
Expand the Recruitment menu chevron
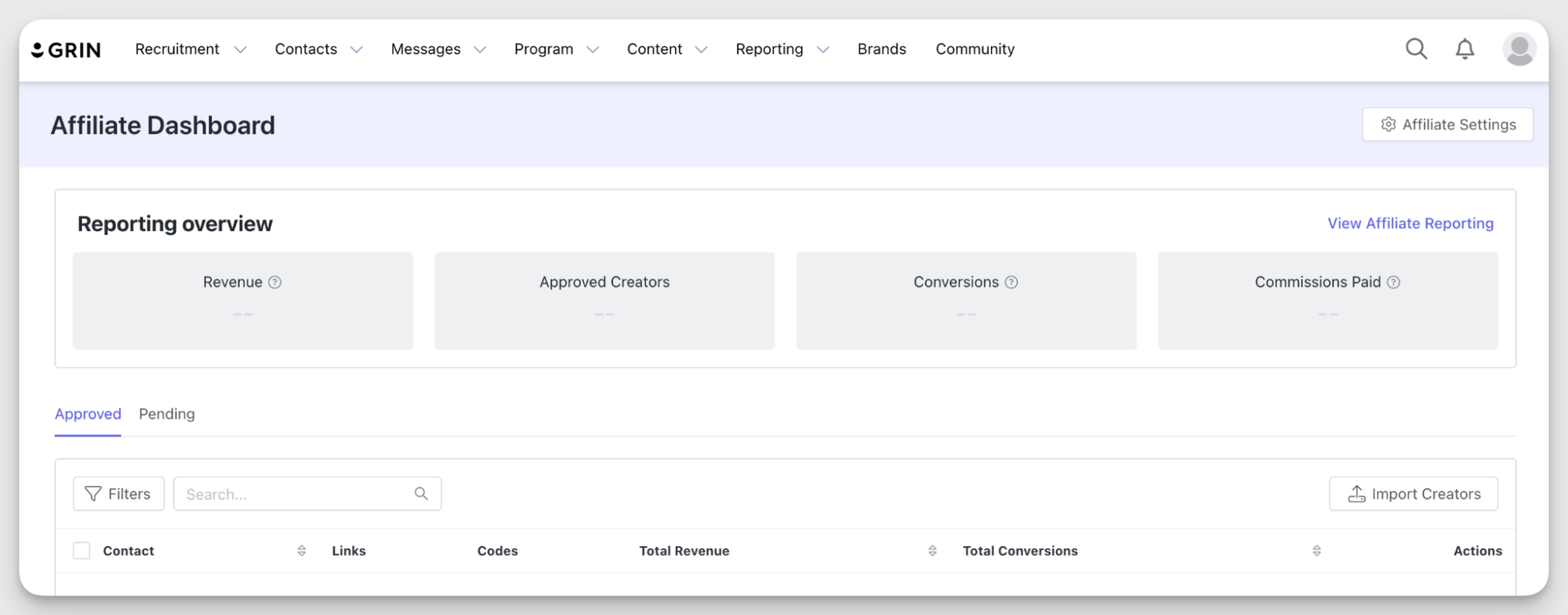(x=241, y=49)
